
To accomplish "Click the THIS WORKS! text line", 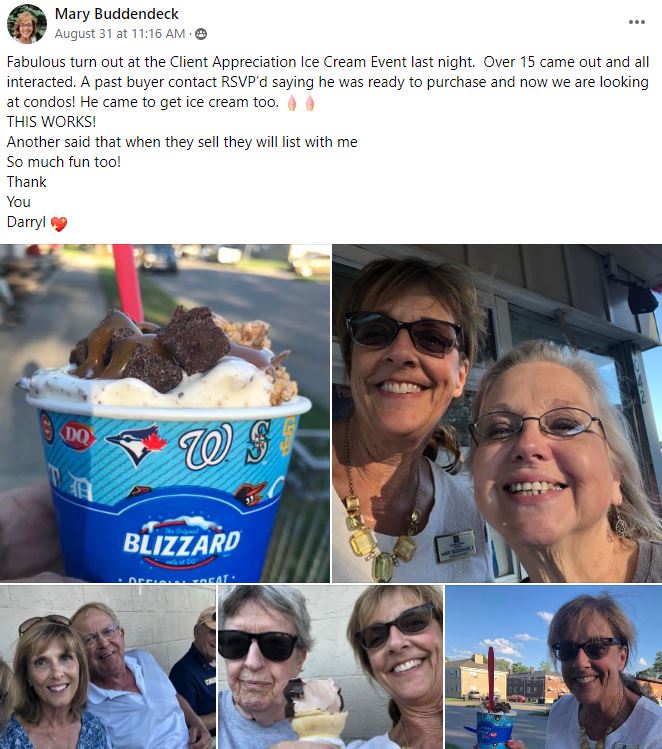I will 52,122.
